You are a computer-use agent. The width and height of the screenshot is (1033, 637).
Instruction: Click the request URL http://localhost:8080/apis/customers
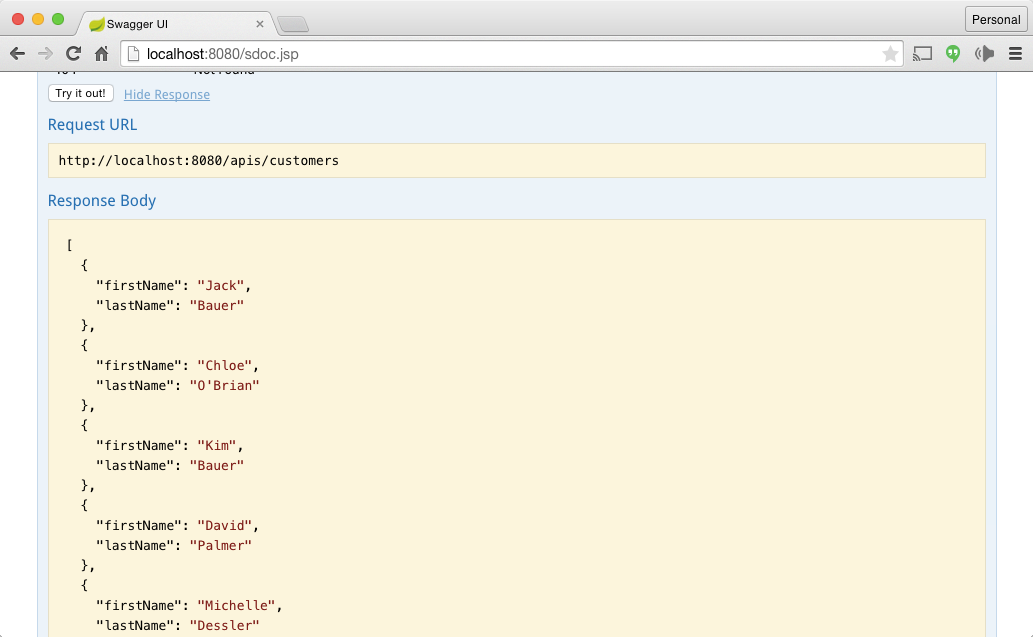pyautogui.click(x=198, y=161)
